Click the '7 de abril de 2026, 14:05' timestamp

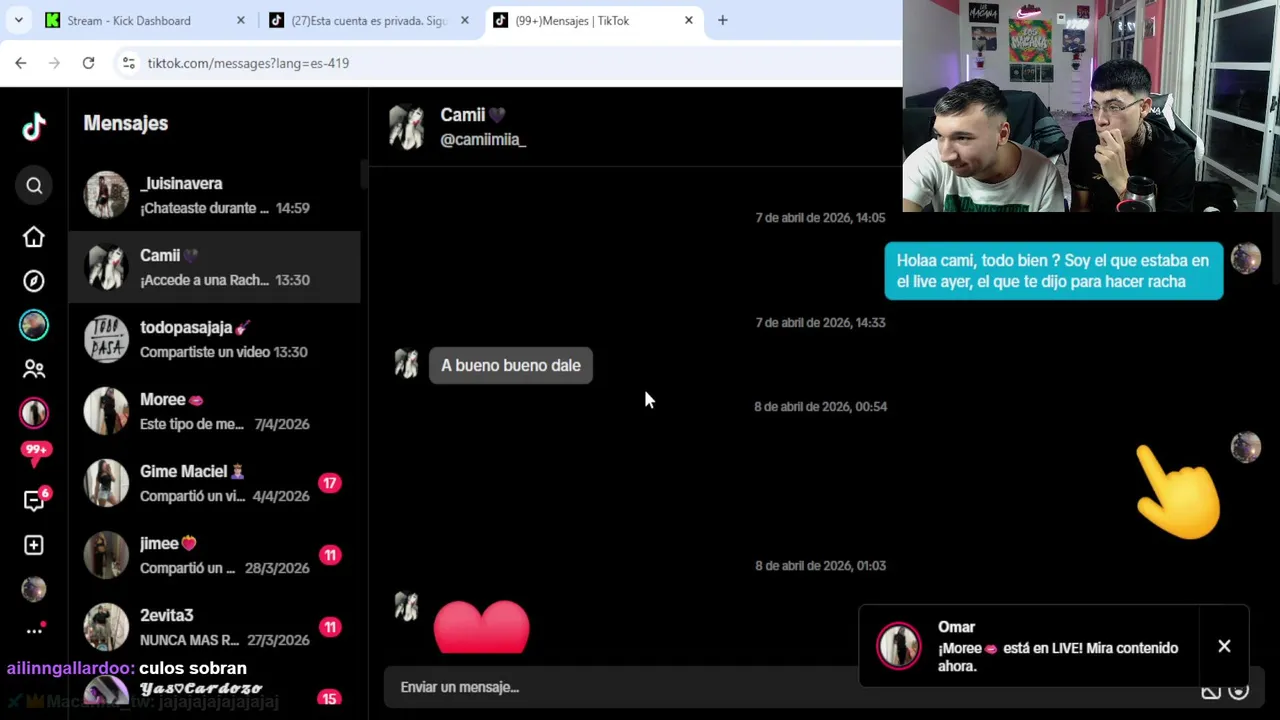click(x=820, y=218)
